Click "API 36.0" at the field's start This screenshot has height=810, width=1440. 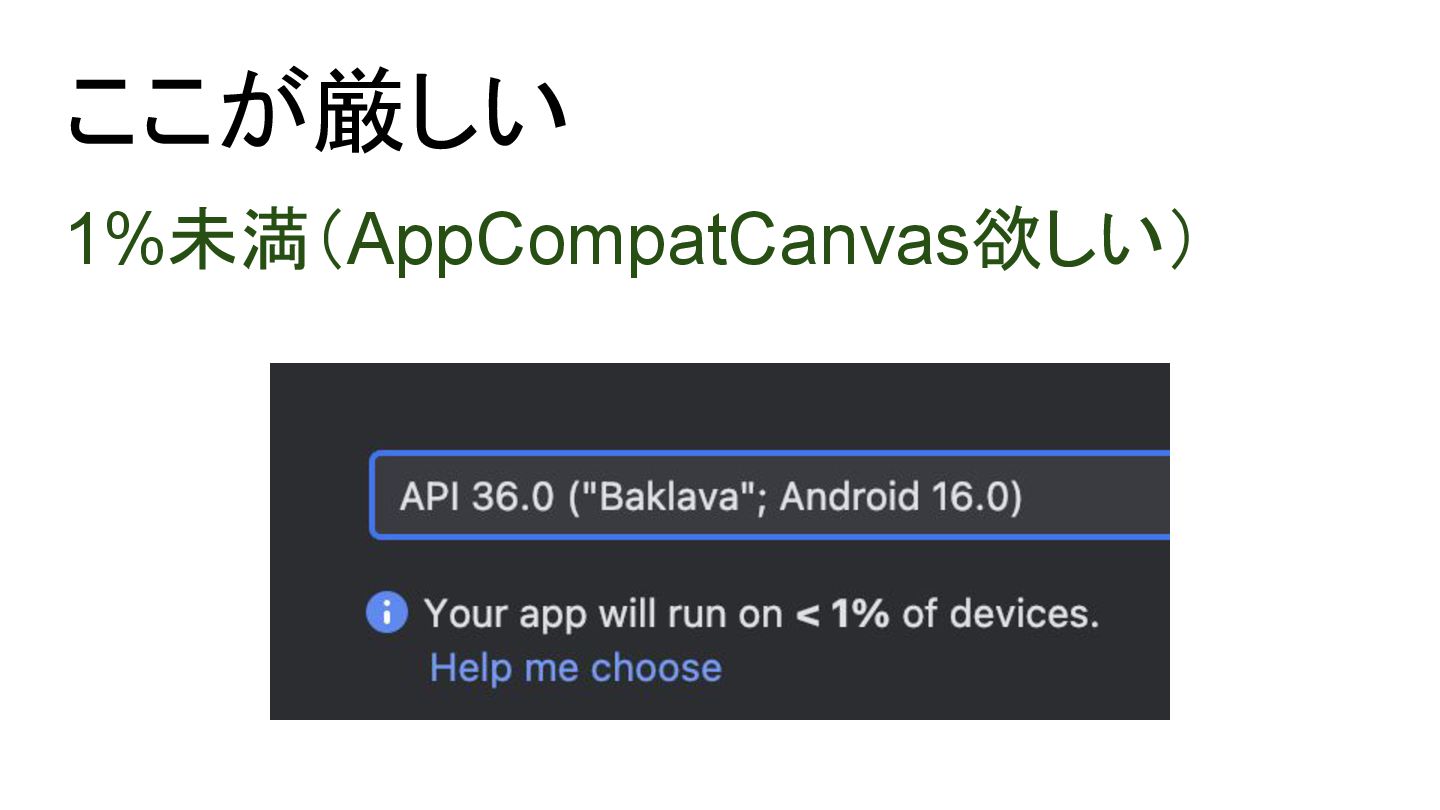point(476,497)
